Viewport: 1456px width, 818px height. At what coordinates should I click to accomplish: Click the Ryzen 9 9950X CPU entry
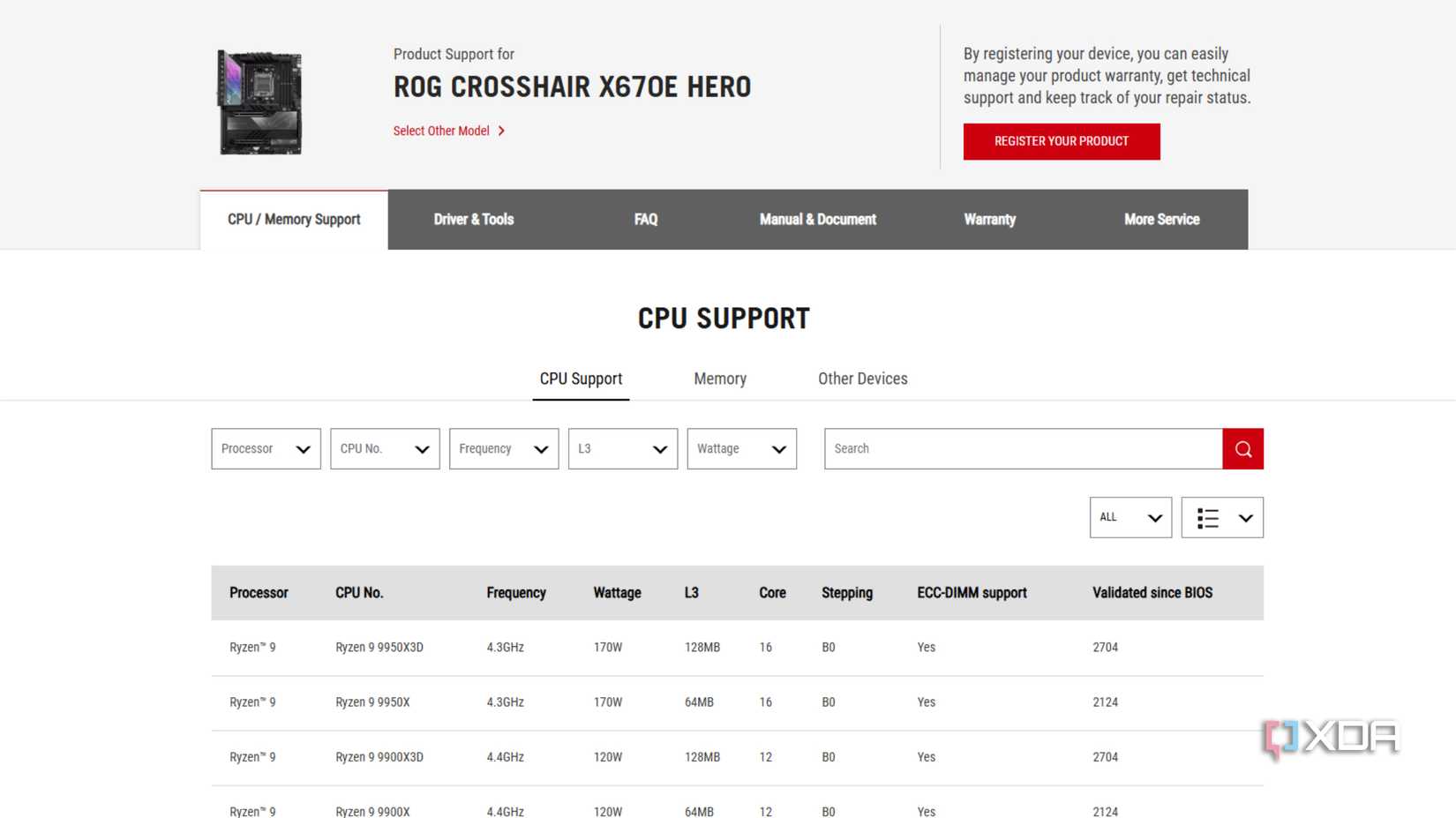tap(372, 702)
